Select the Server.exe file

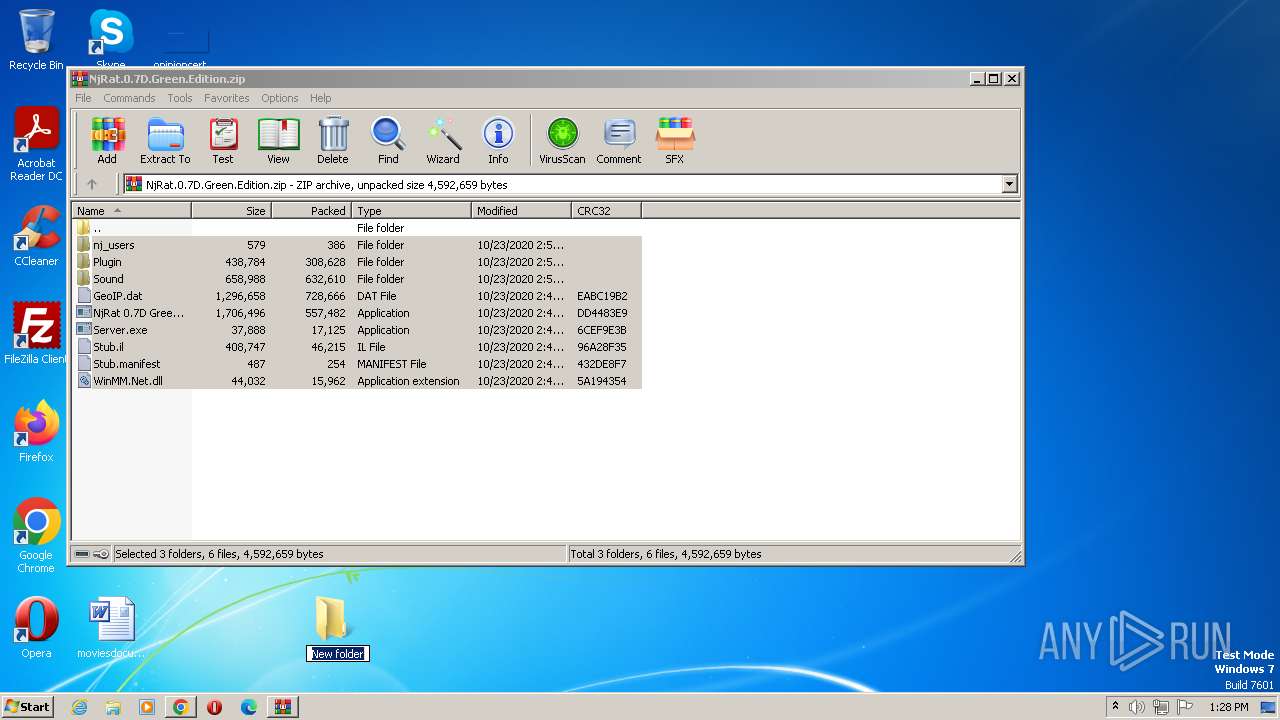pyautogui.click(x=357, y=330)
